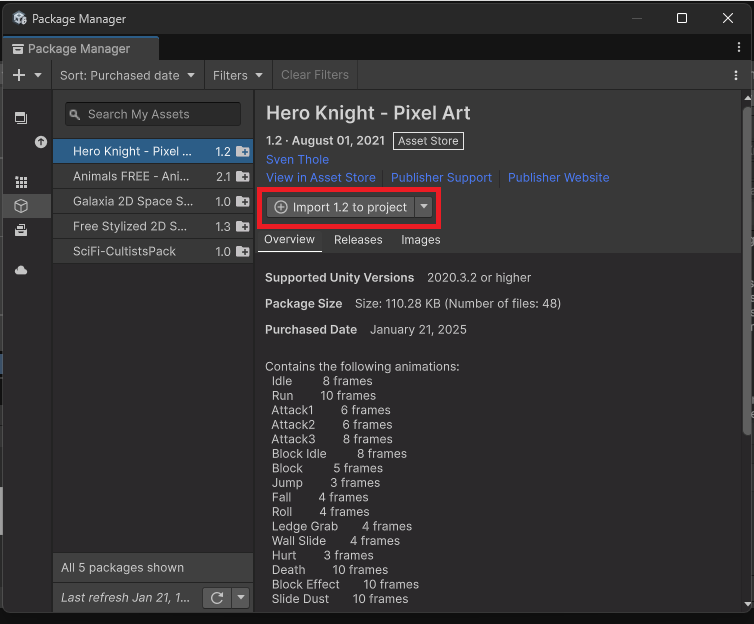Select the Built-in packages sidebar icon
The image size is (754, 624).
click(x=21, y=230)
